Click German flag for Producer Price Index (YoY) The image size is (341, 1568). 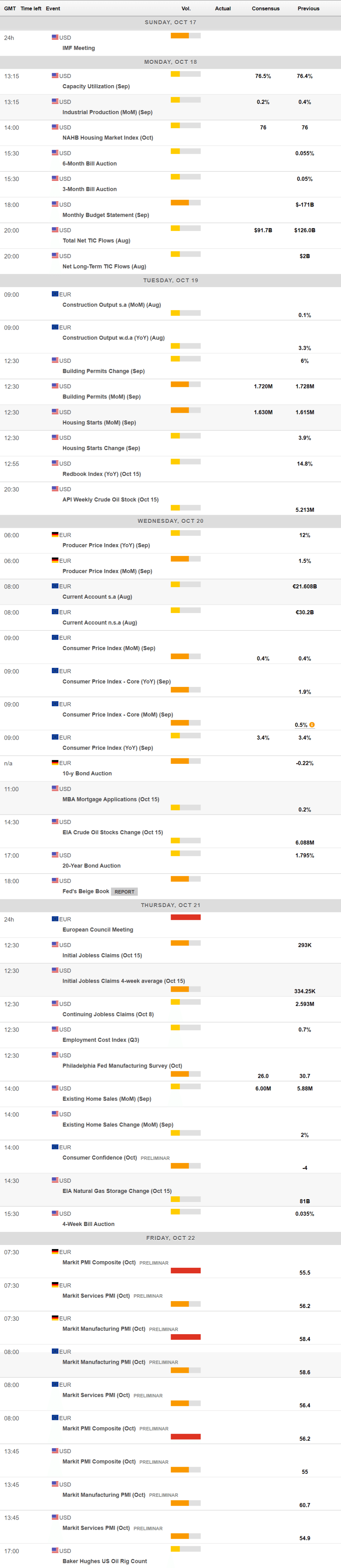point(55,534)
